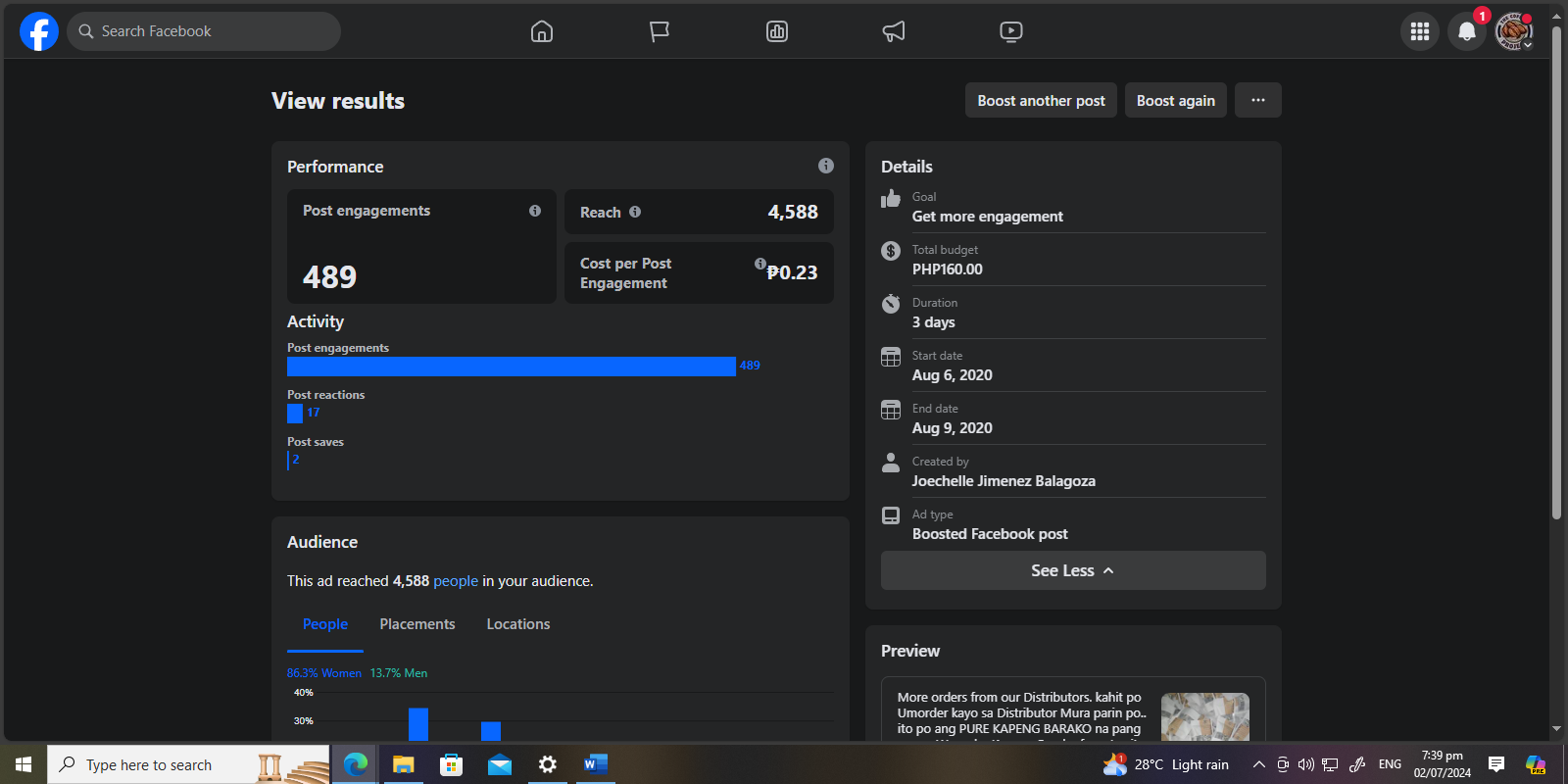Click the Ad type icon

click(x=891, y=515)
